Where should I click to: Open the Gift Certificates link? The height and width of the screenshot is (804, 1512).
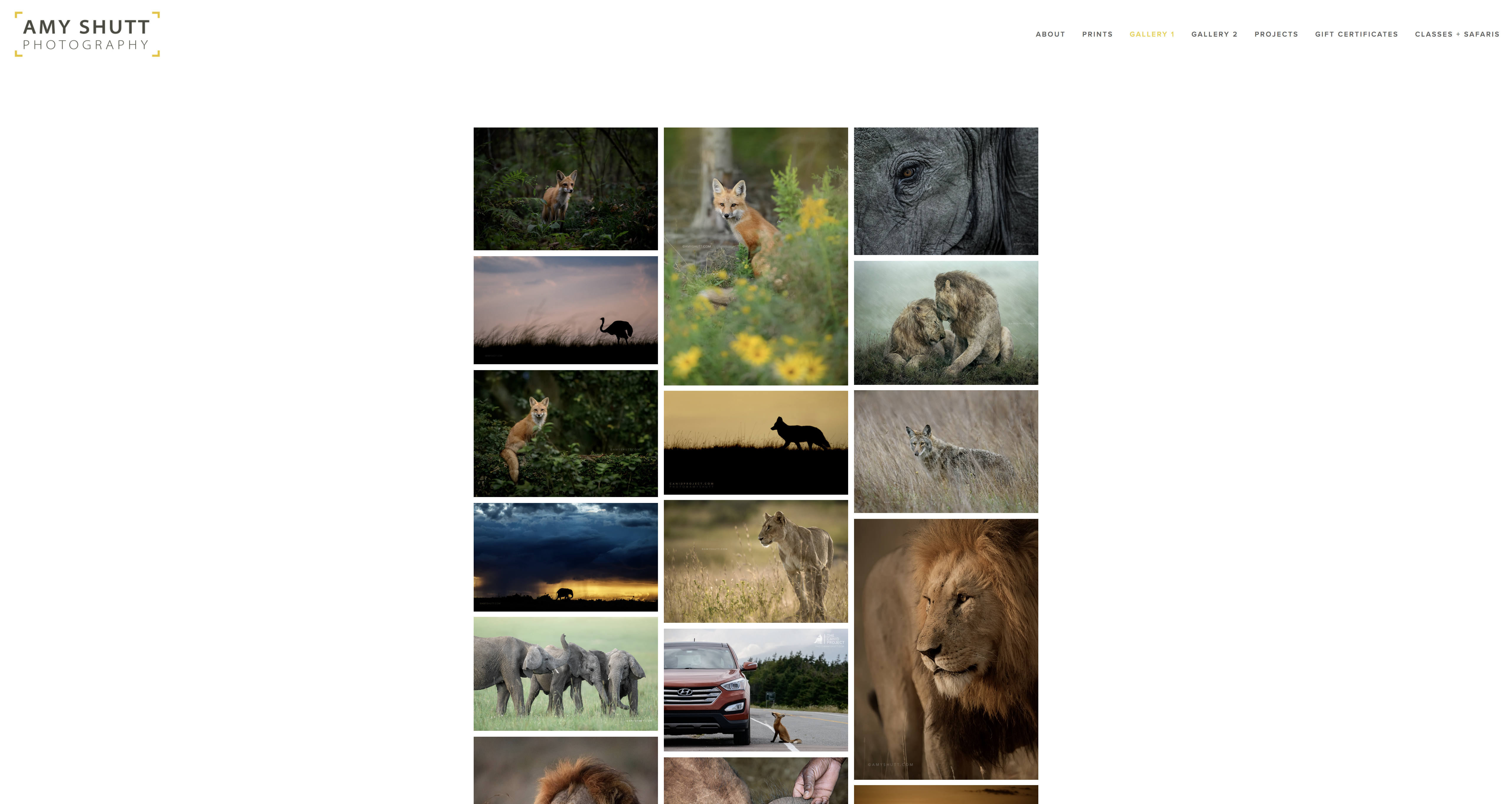(1356, 35)
